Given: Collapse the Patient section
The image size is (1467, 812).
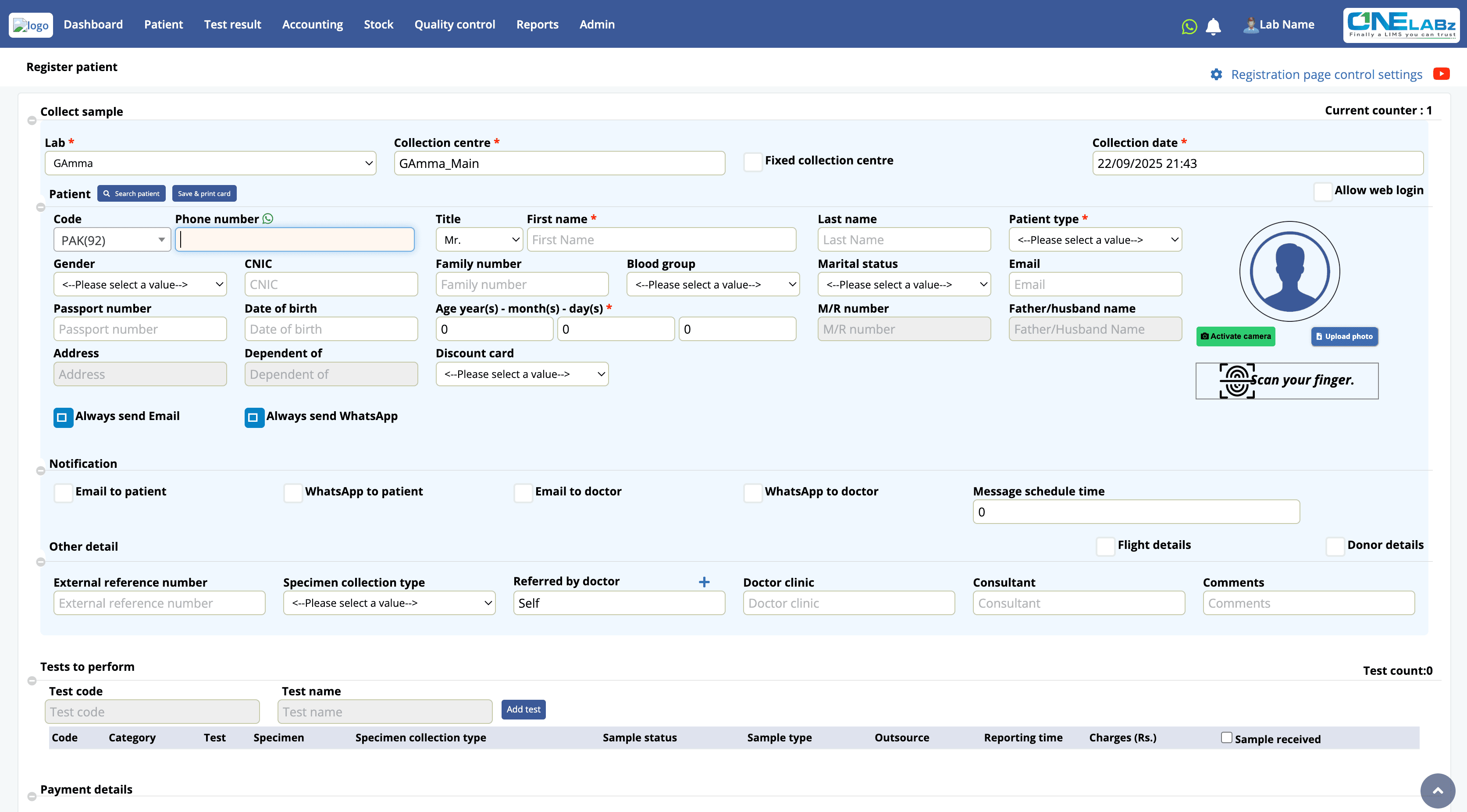Looking at the screenshot, I should point(40,207).
